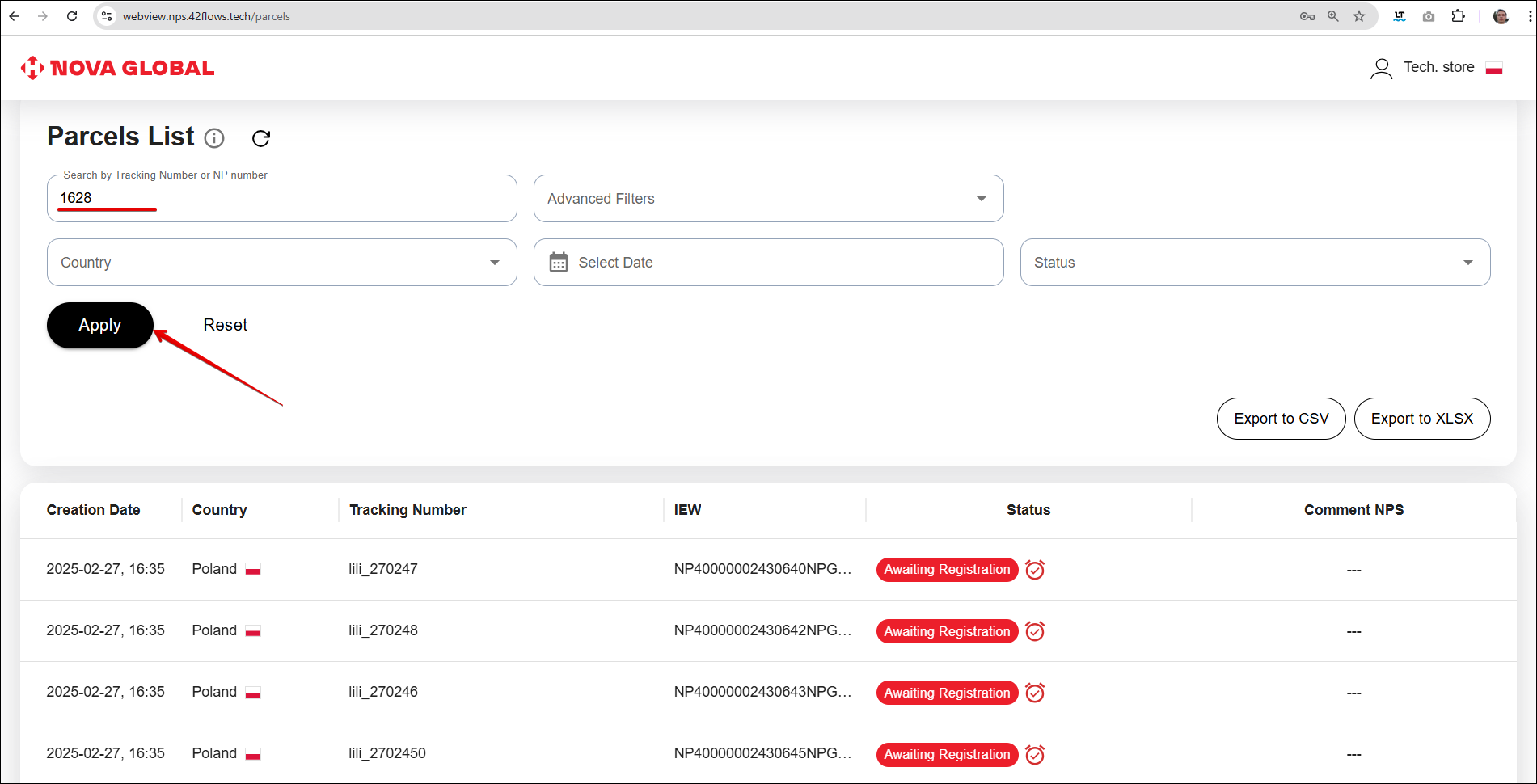The height and width of the screenshot is (784, 1537).
Task: Click the Poland flag next to Tech. store
Action: (1493, 68)
